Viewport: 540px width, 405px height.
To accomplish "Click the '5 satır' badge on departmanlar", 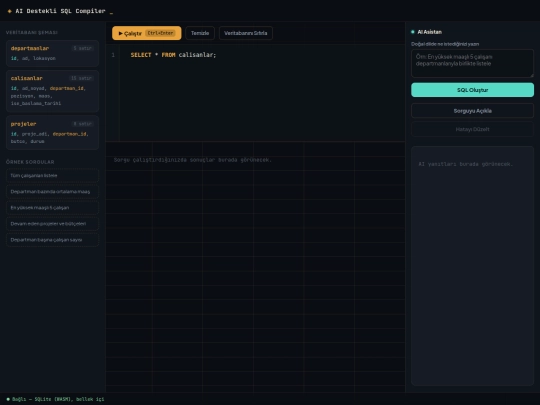I will click(83, 48).
